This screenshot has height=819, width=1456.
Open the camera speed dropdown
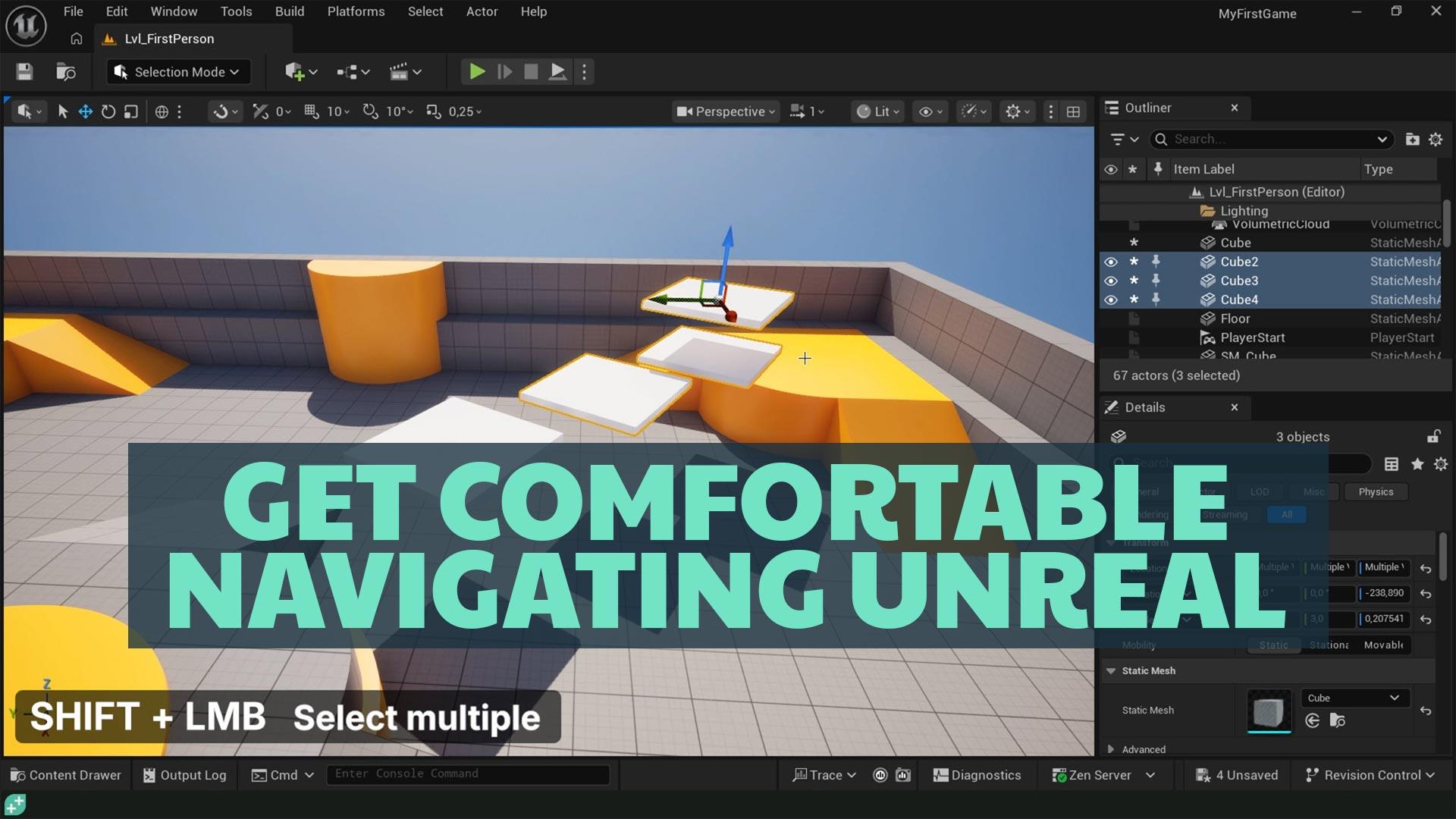pos(807,111)
